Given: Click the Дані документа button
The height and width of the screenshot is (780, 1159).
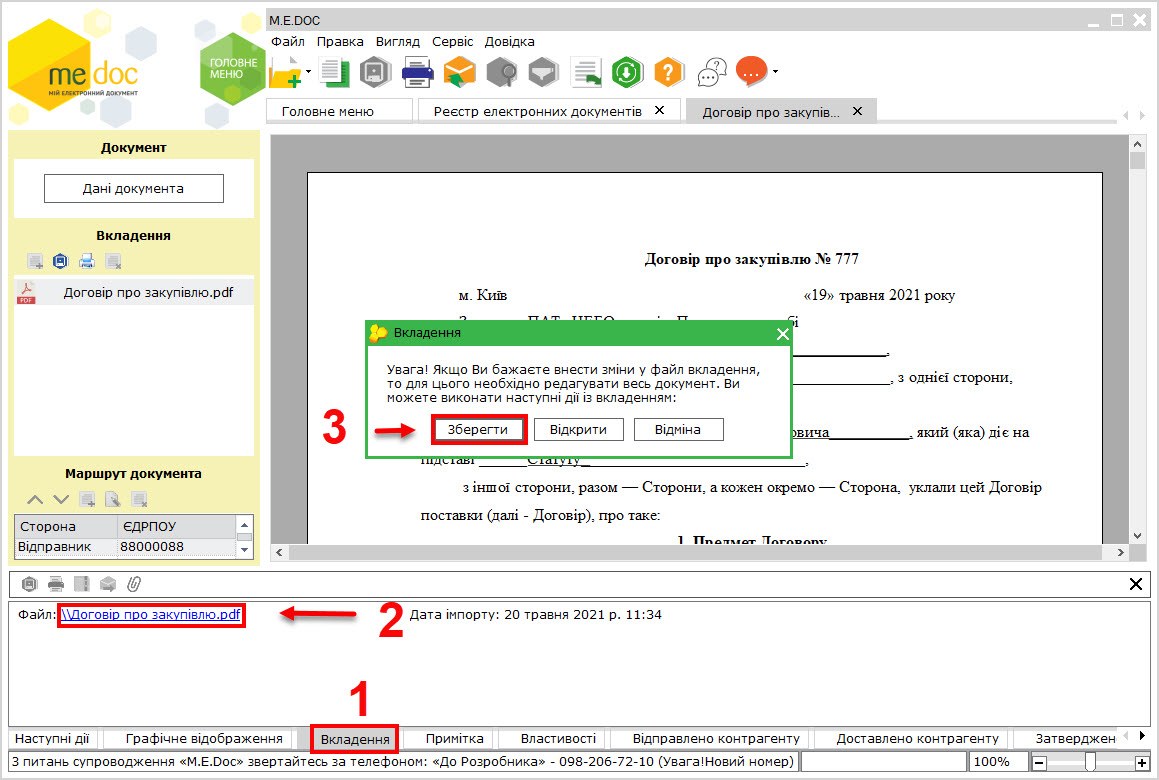Looking at the screenshot, I should point(134,189).
